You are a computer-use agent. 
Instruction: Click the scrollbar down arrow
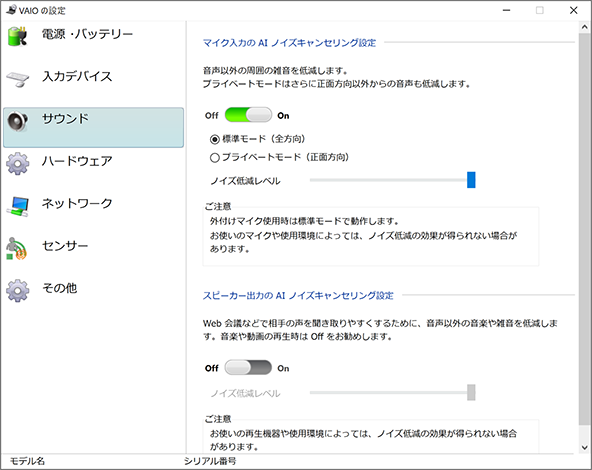click(x=584, y=447)
